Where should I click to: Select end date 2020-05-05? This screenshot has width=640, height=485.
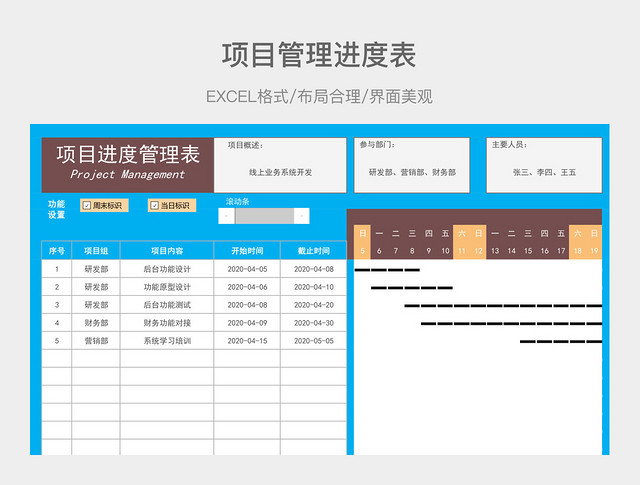313,341
